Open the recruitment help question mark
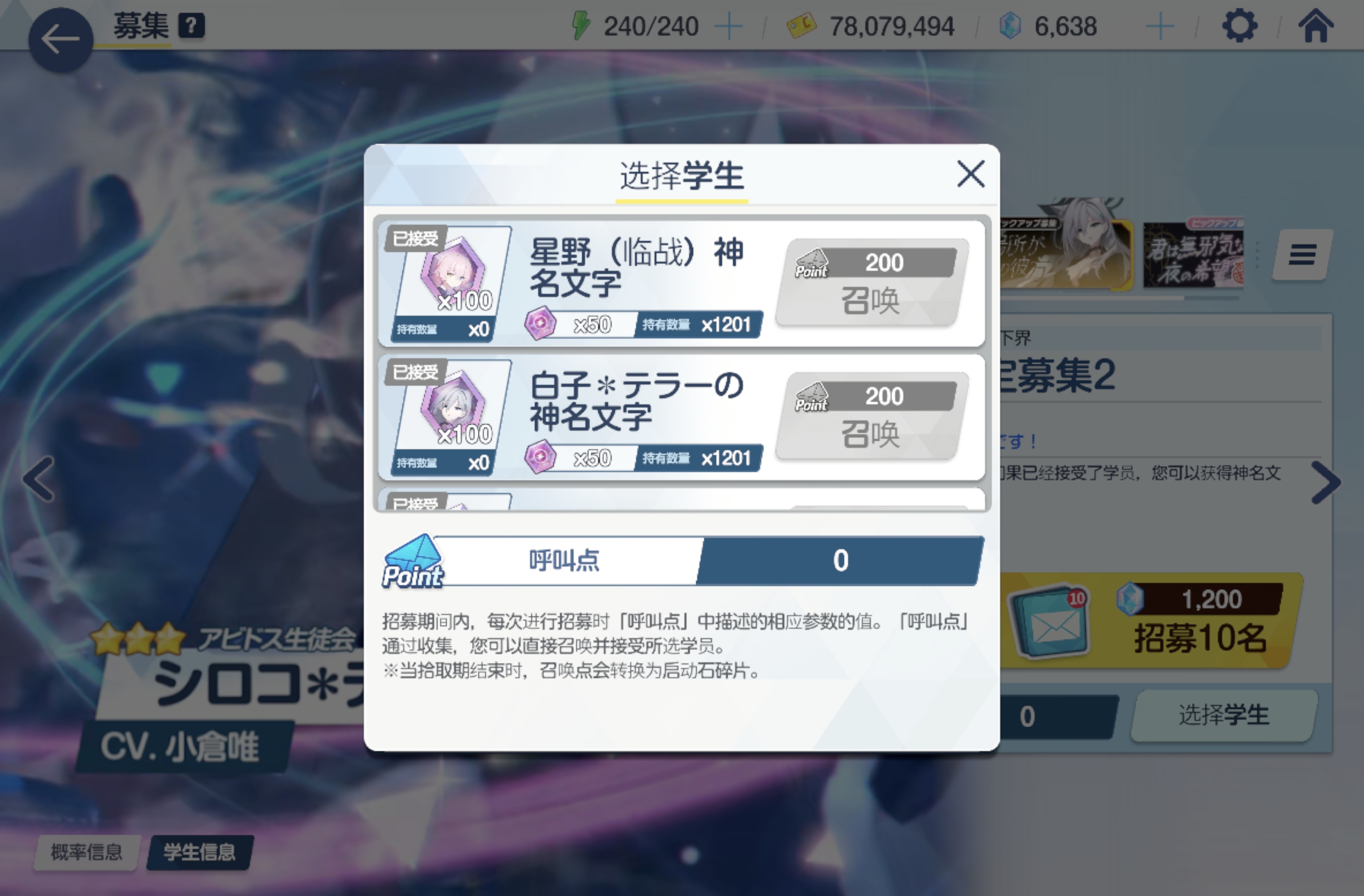 [x=191, y=26]
